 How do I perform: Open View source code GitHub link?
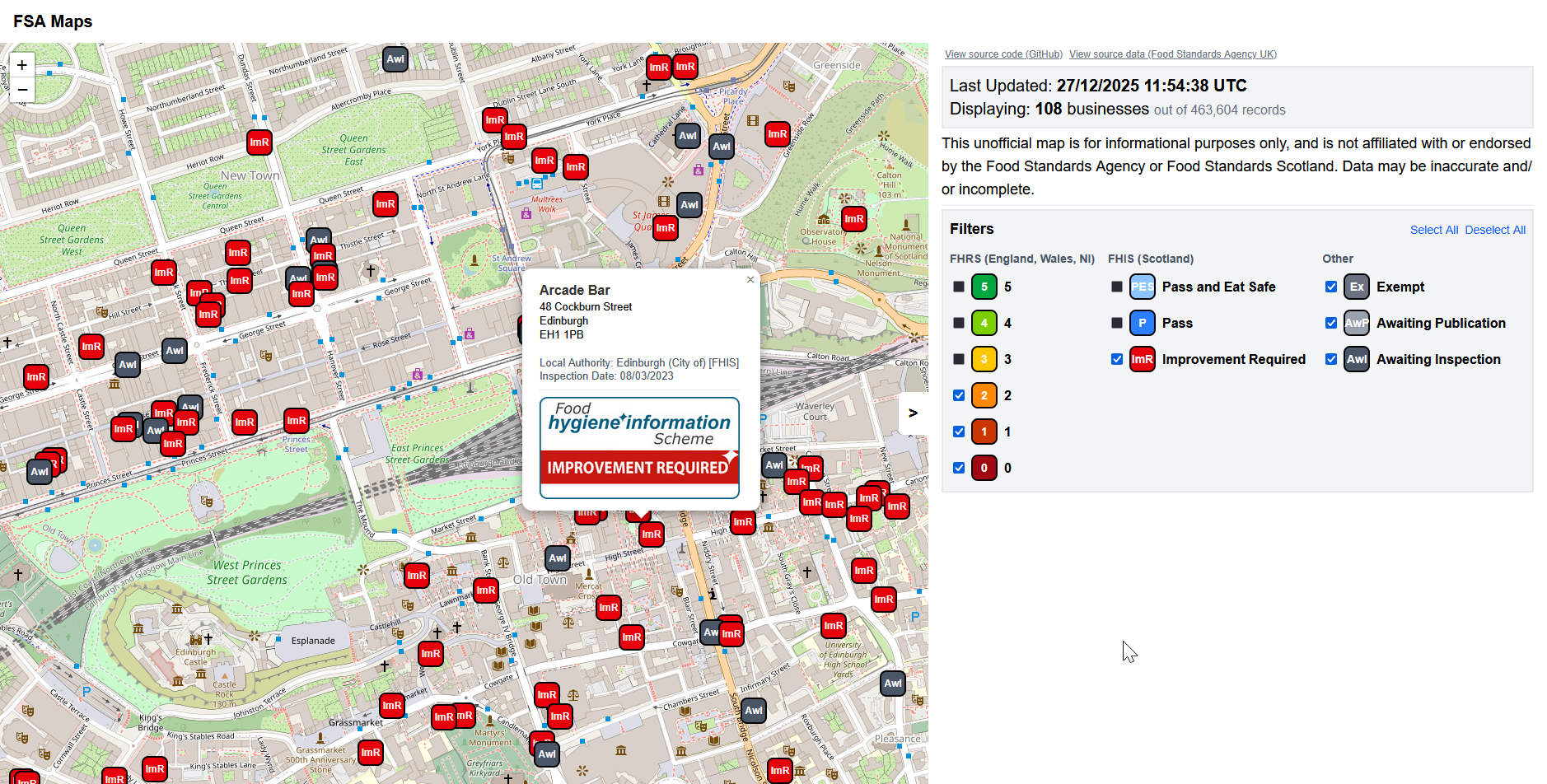point(1003,54)
